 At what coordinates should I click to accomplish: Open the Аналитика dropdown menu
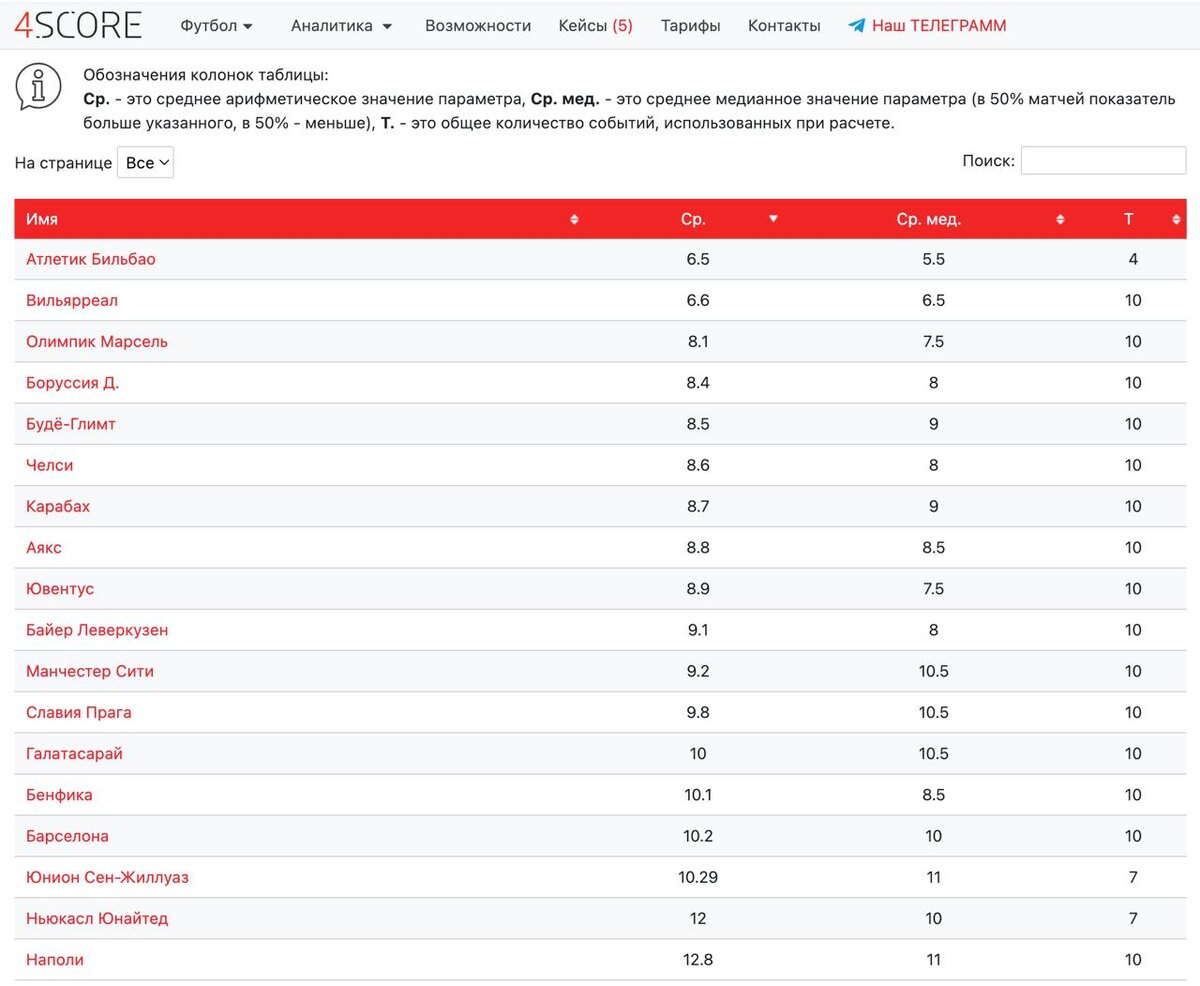pyautogui.click(x=342, y=26)
